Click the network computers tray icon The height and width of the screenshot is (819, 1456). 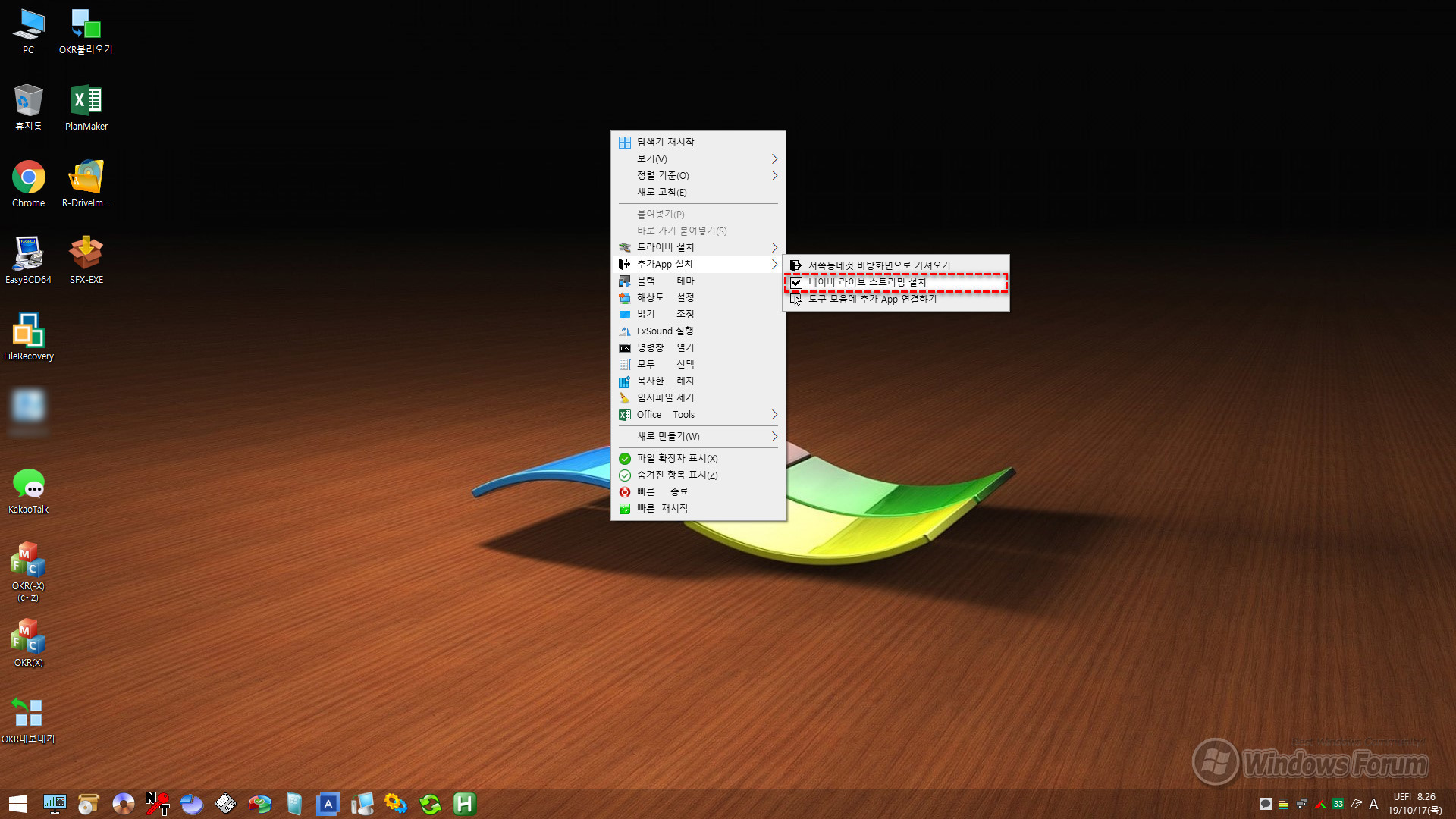1301,804
